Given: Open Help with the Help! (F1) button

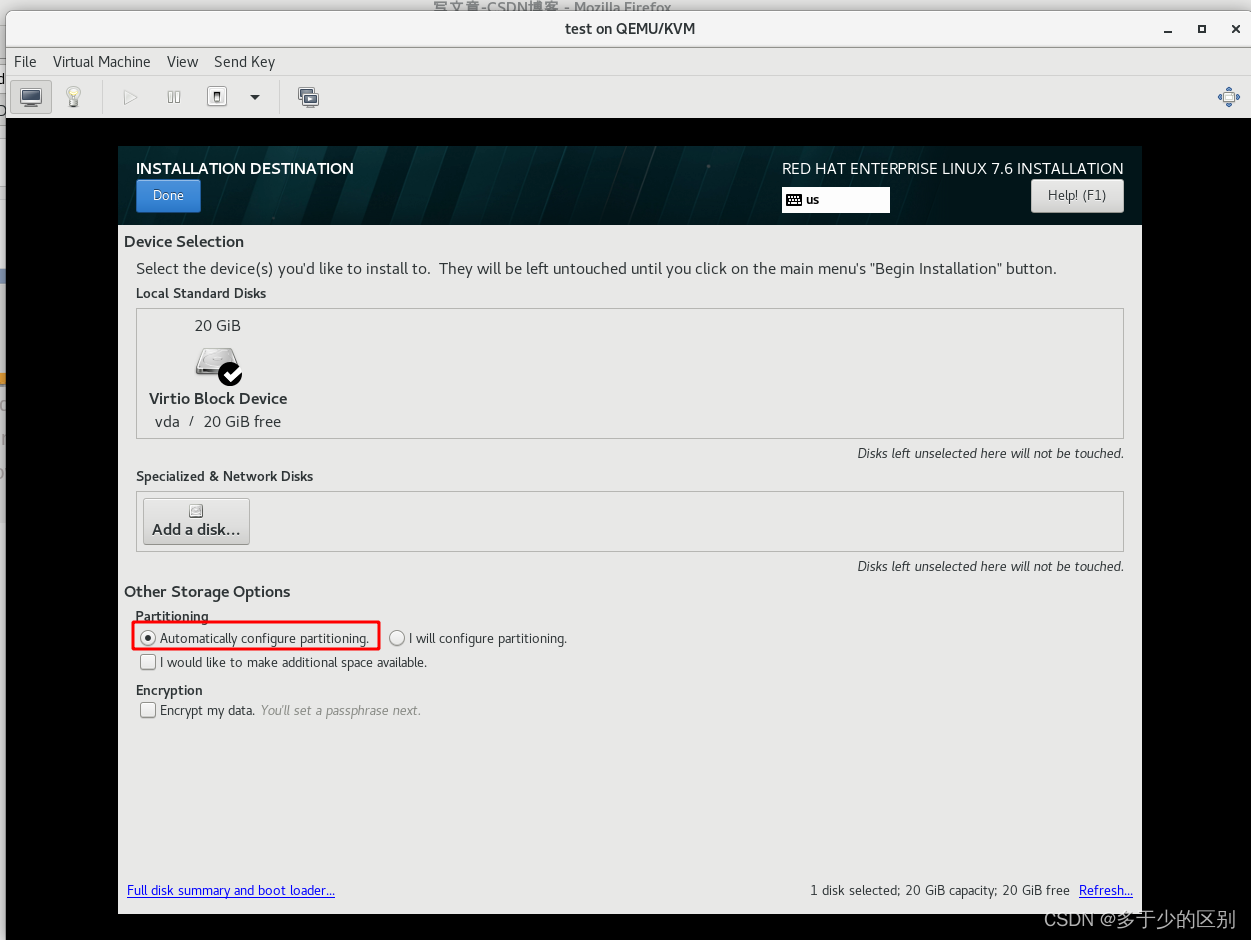Looking at the screenshot, I should (1077, 196).
